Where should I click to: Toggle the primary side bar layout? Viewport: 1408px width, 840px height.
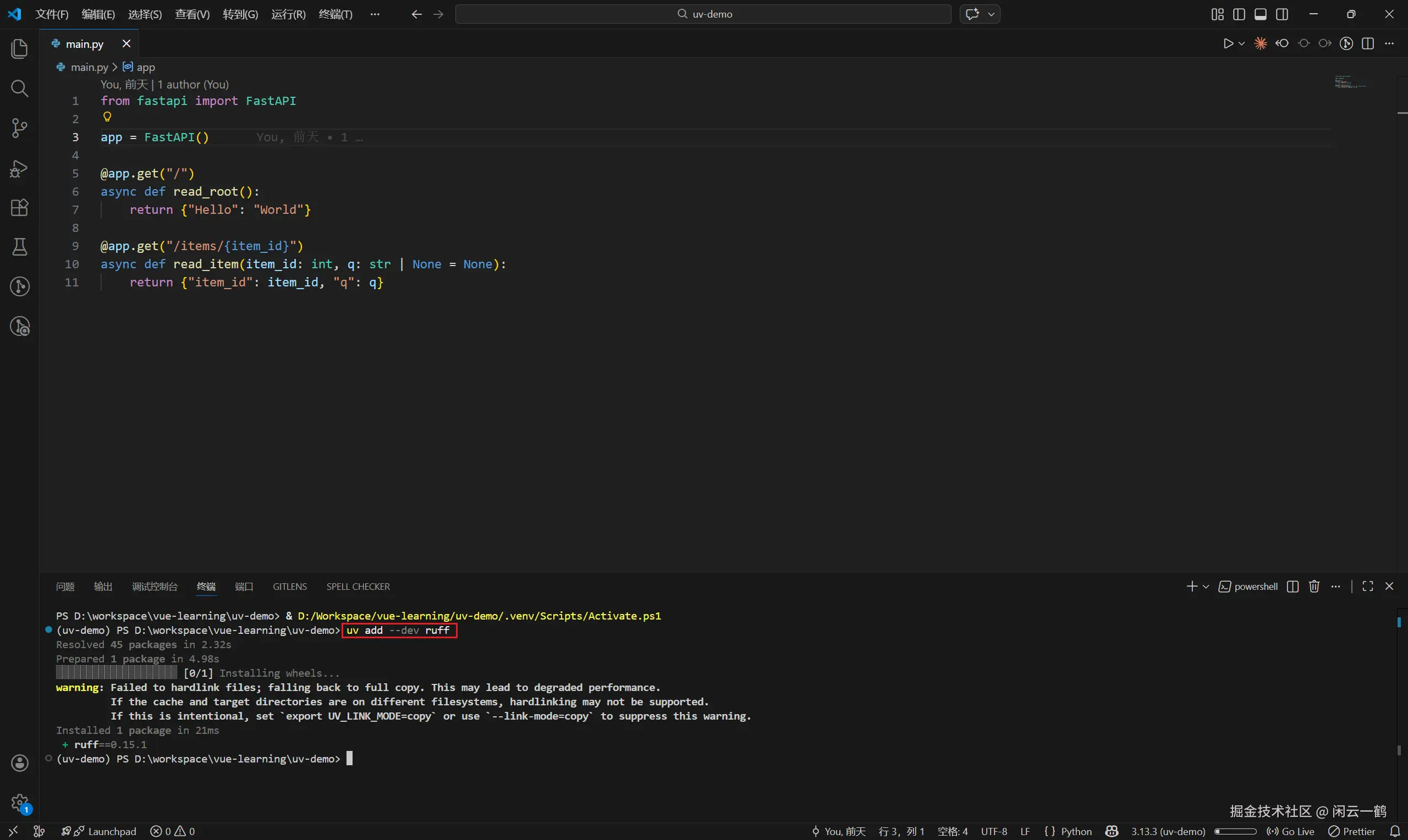[x=1239, y=14]
